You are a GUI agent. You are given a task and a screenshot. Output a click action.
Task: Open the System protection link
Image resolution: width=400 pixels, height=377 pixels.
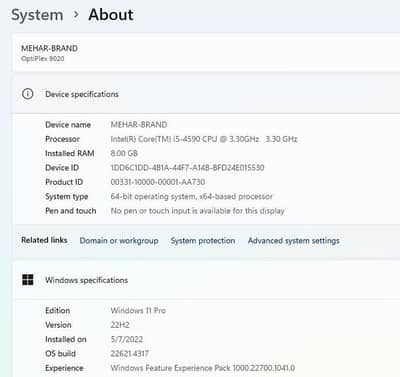tap(203, 241)
